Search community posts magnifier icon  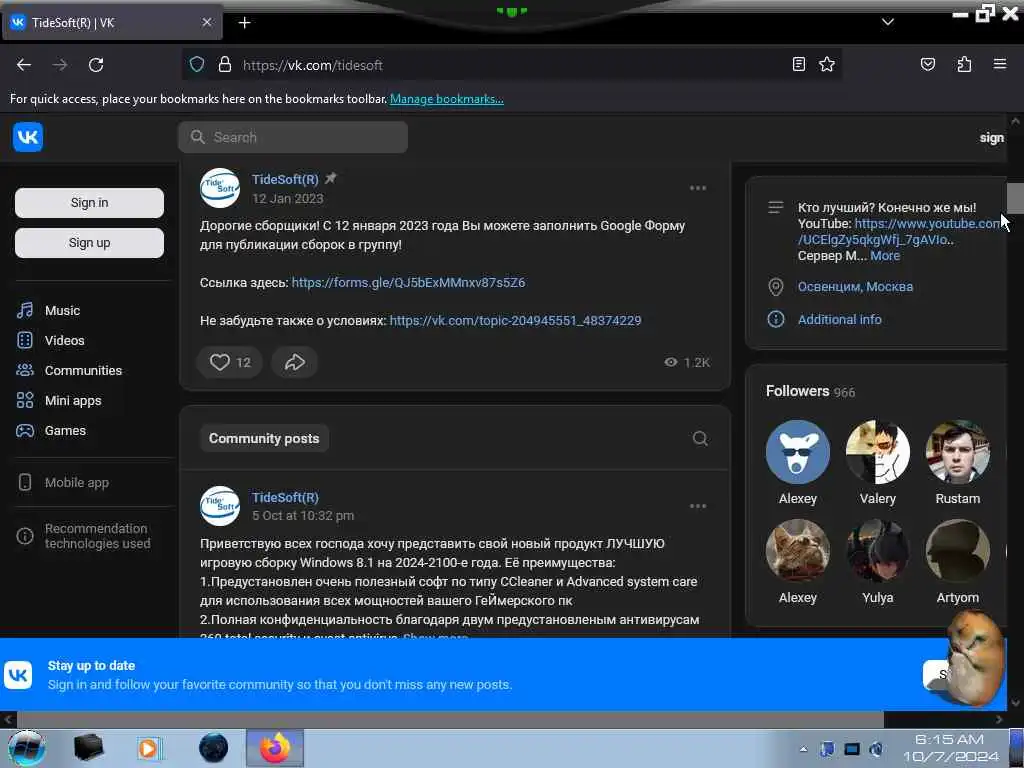(699, 438)
